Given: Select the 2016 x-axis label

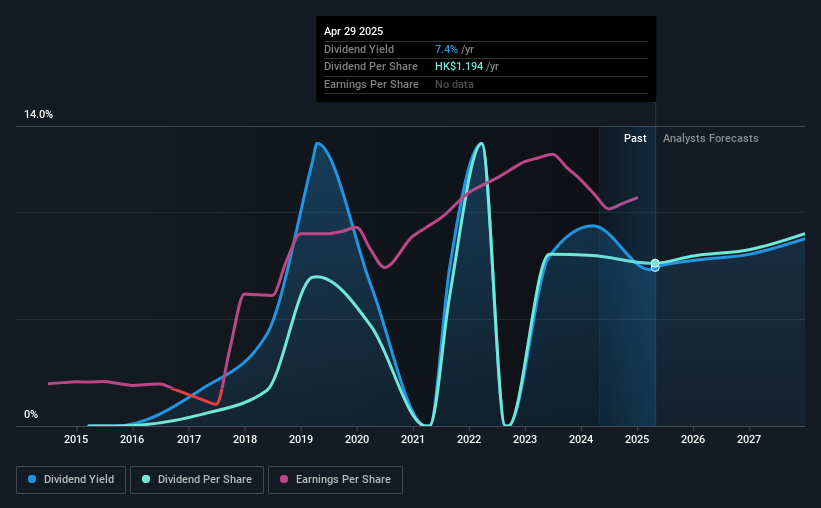Looking at the screenshot, I should (x=132, y=439).
